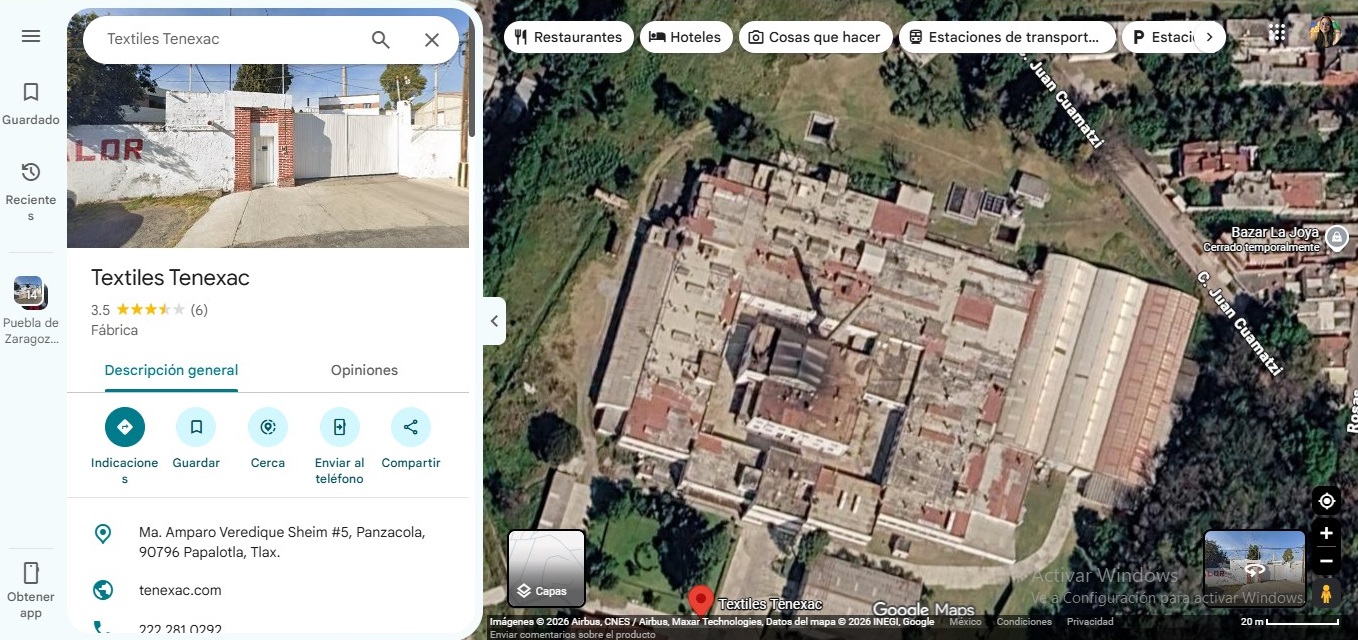The image size is (1358, 640).
Task: Open Google account profile picture
Action: [1326, 32]
